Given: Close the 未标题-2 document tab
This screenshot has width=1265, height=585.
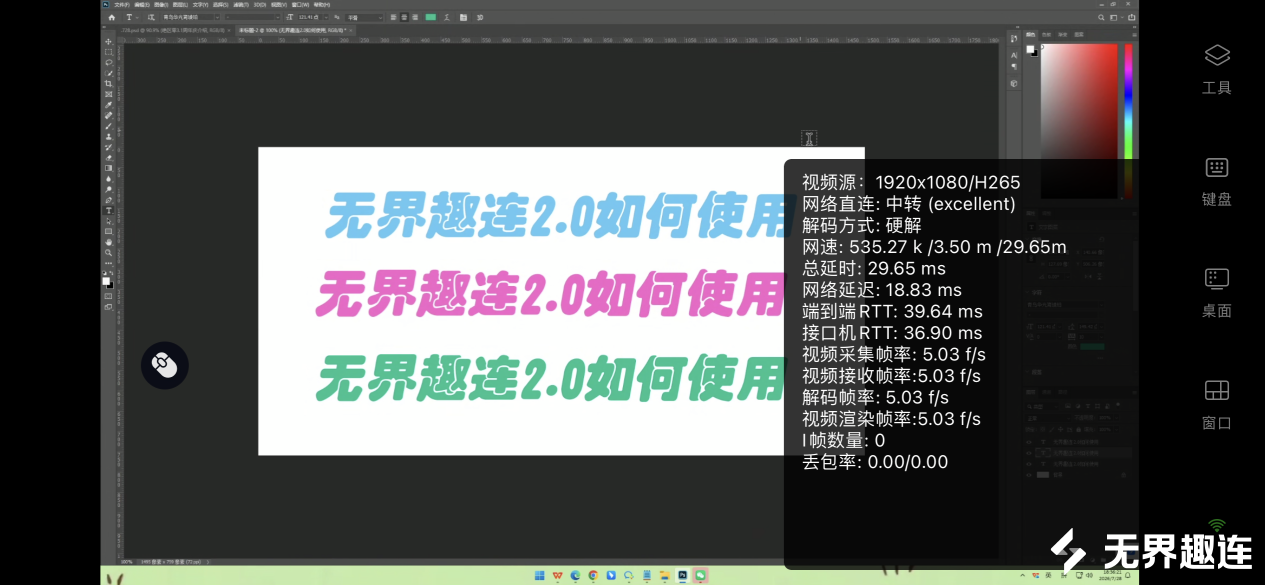Looking at the screenshot, I should (350, 30).
